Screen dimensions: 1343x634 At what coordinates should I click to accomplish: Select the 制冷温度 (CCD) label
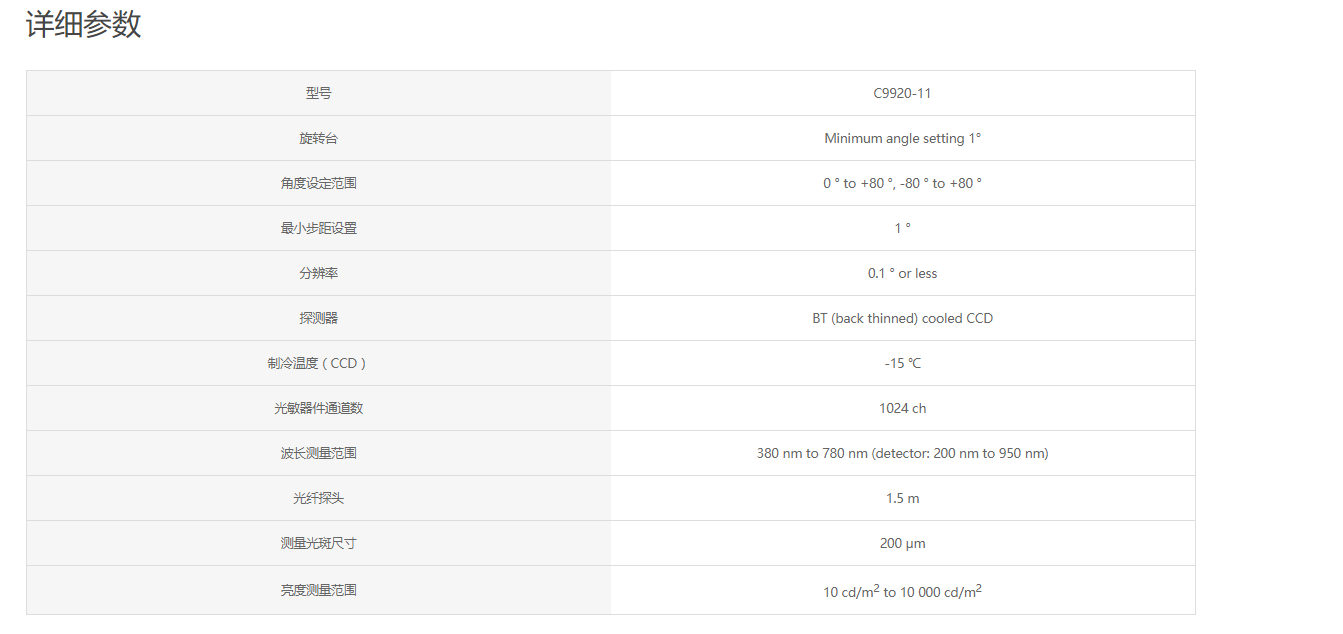tap(318, 363)
